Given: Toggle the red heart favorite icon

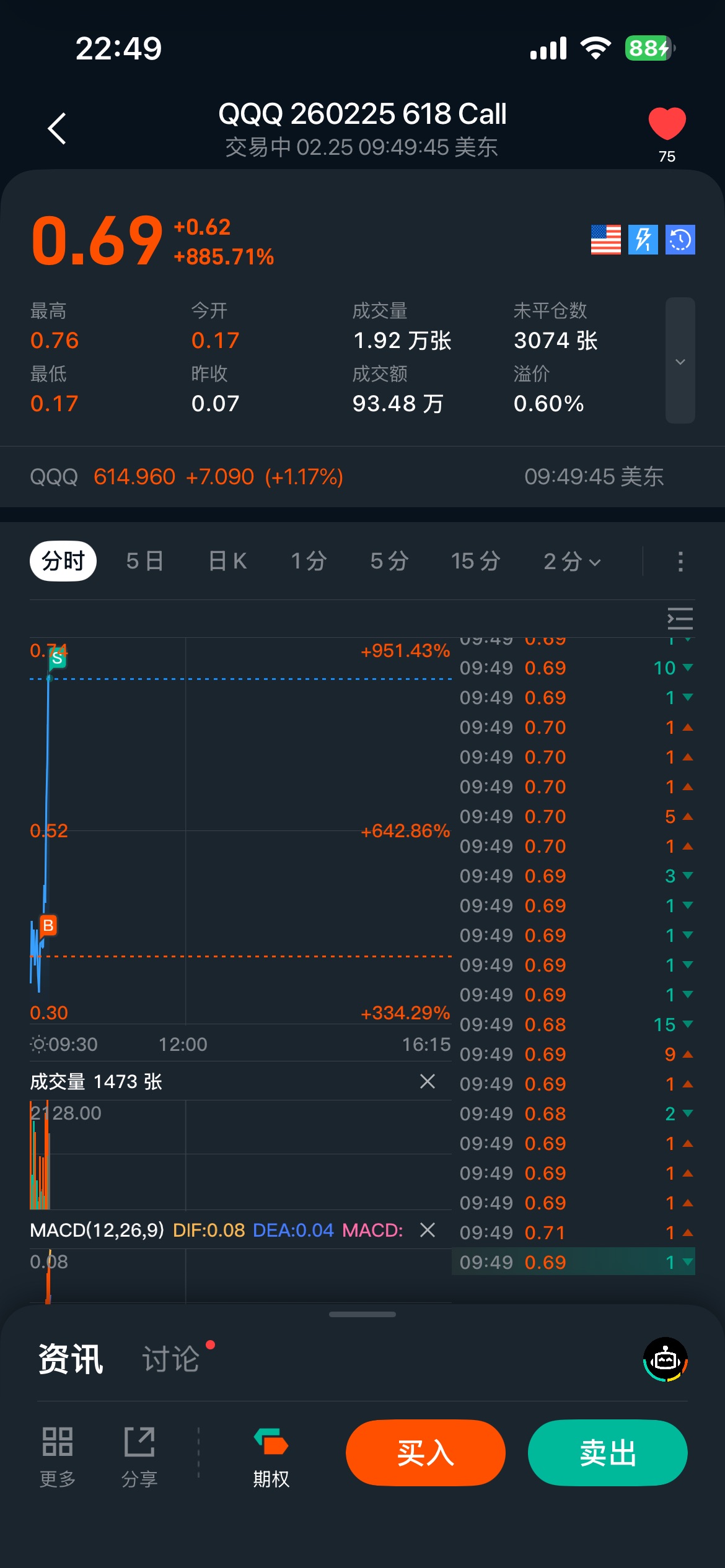Looking at the screenshot, I should [x=667, y=123].
